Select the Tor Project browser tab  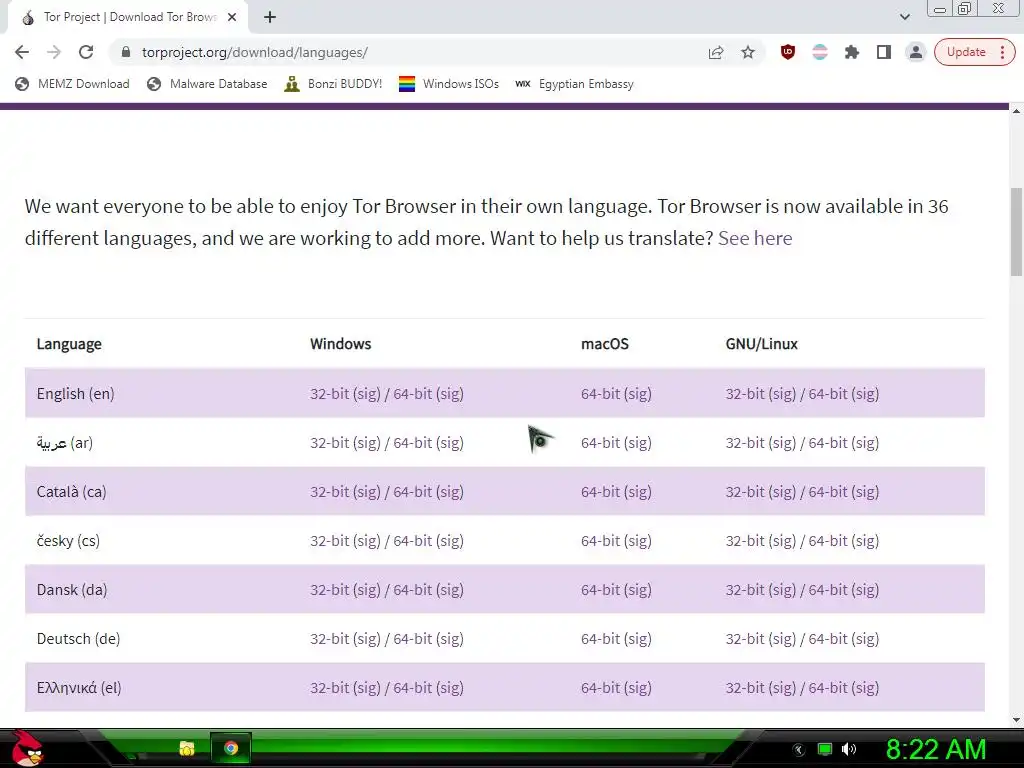pos(128,17)
